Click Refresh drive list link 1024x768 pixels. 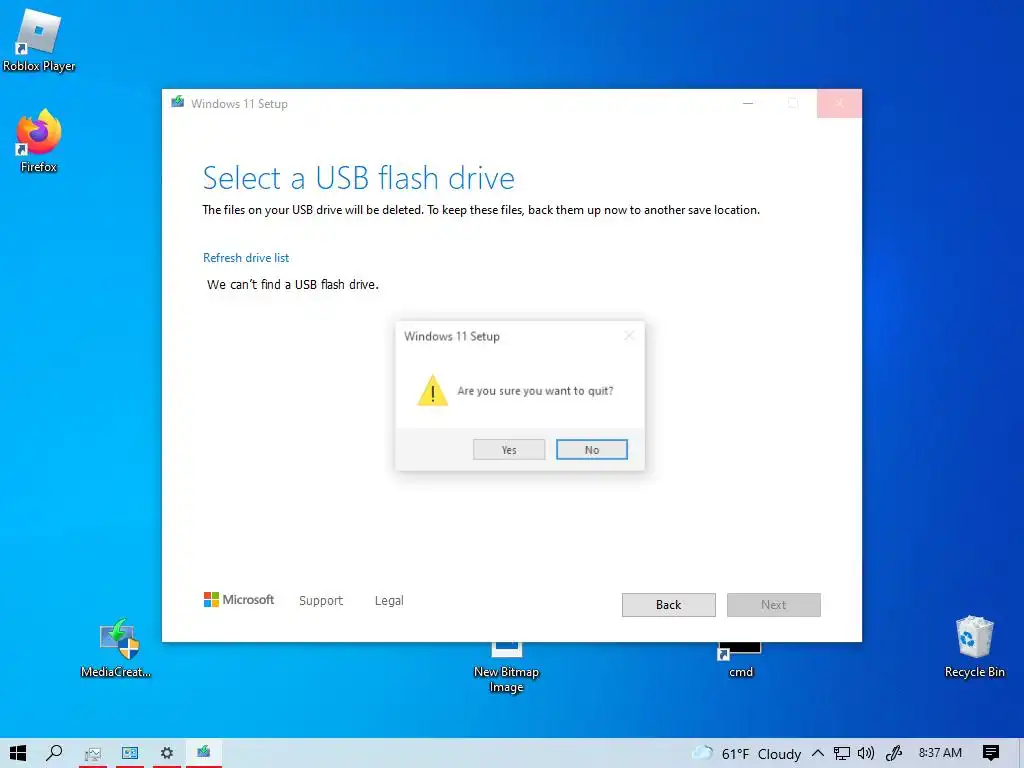click(246, 257)
